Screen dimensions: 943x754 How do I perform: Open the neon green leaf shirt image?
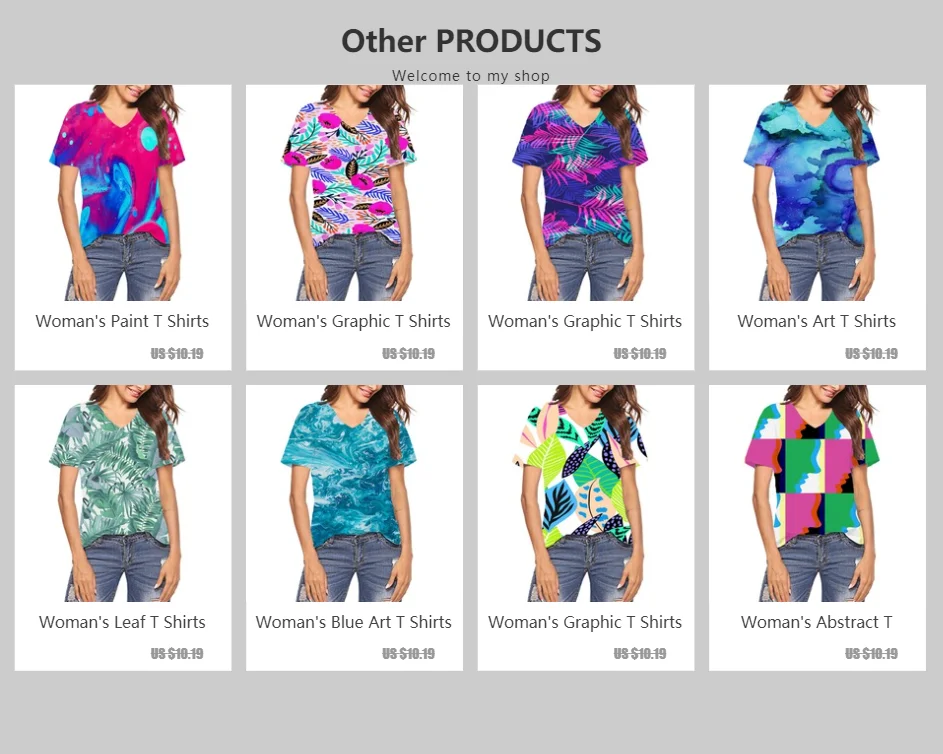586,493
